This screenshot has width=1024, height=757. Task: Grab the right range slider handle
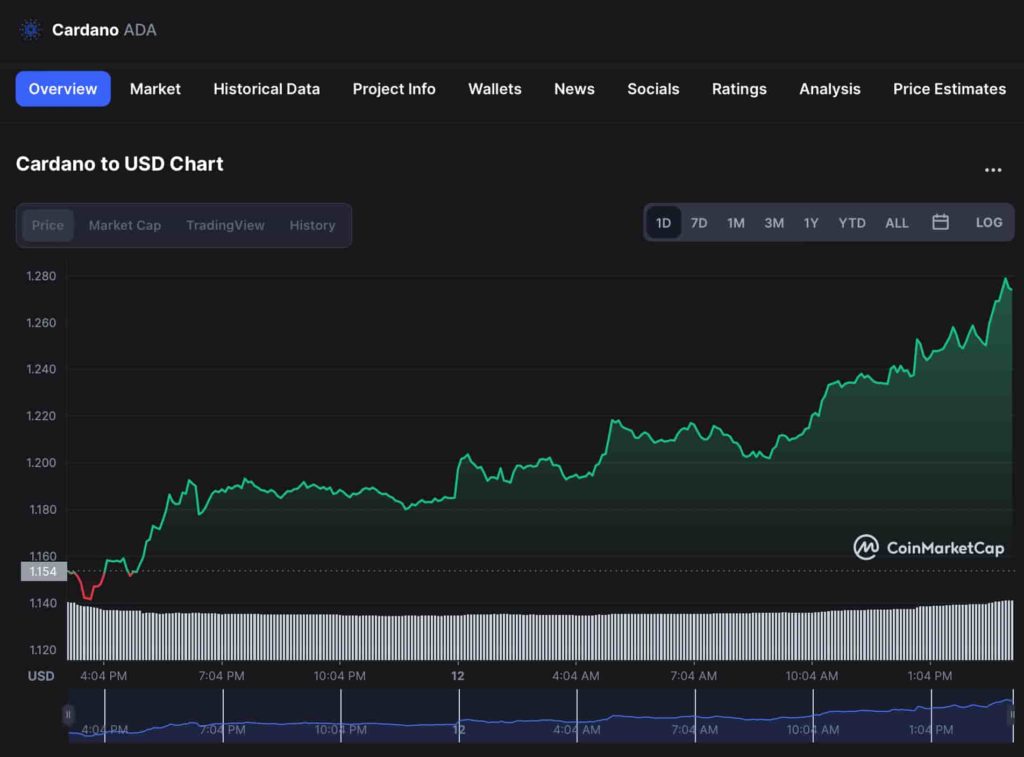pos(1012,714)
